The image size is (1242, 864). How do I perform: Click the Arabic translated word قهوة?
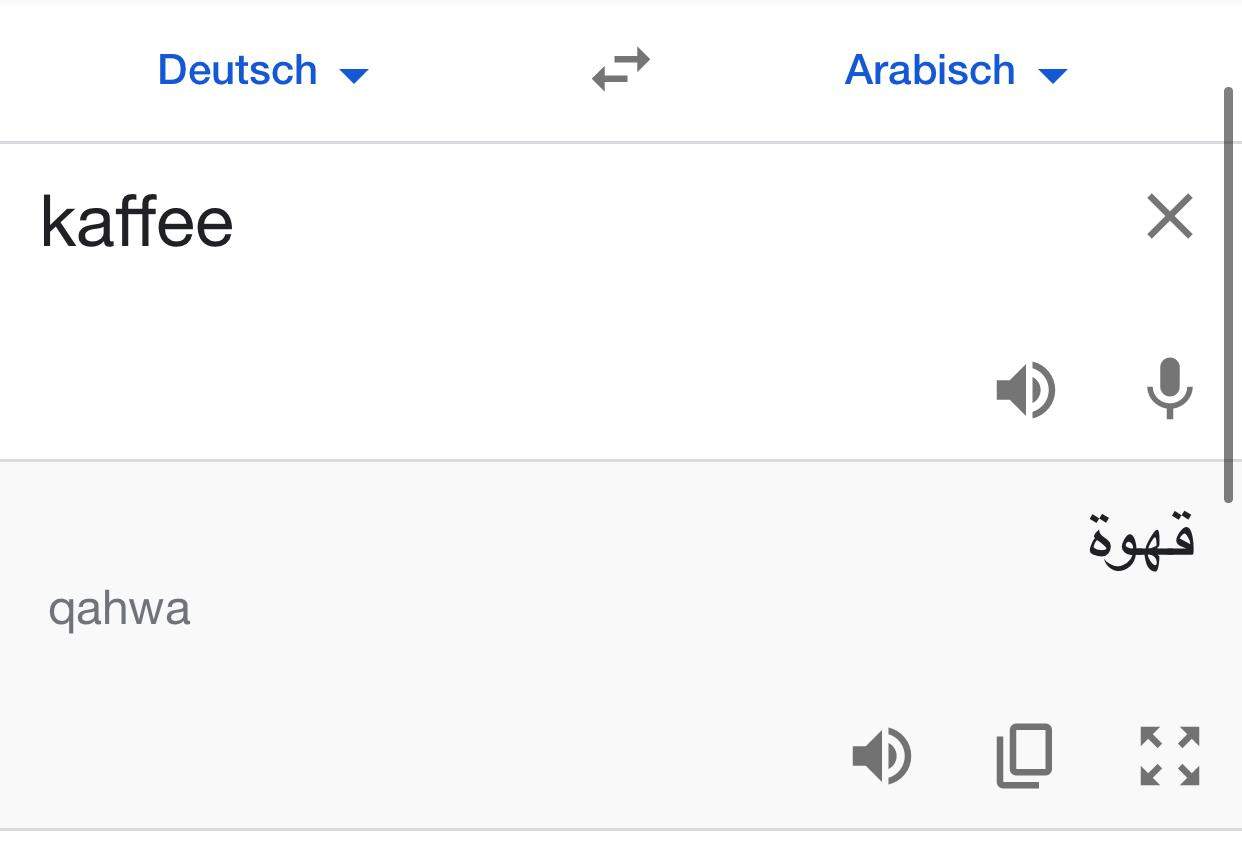pos(1141,538)
